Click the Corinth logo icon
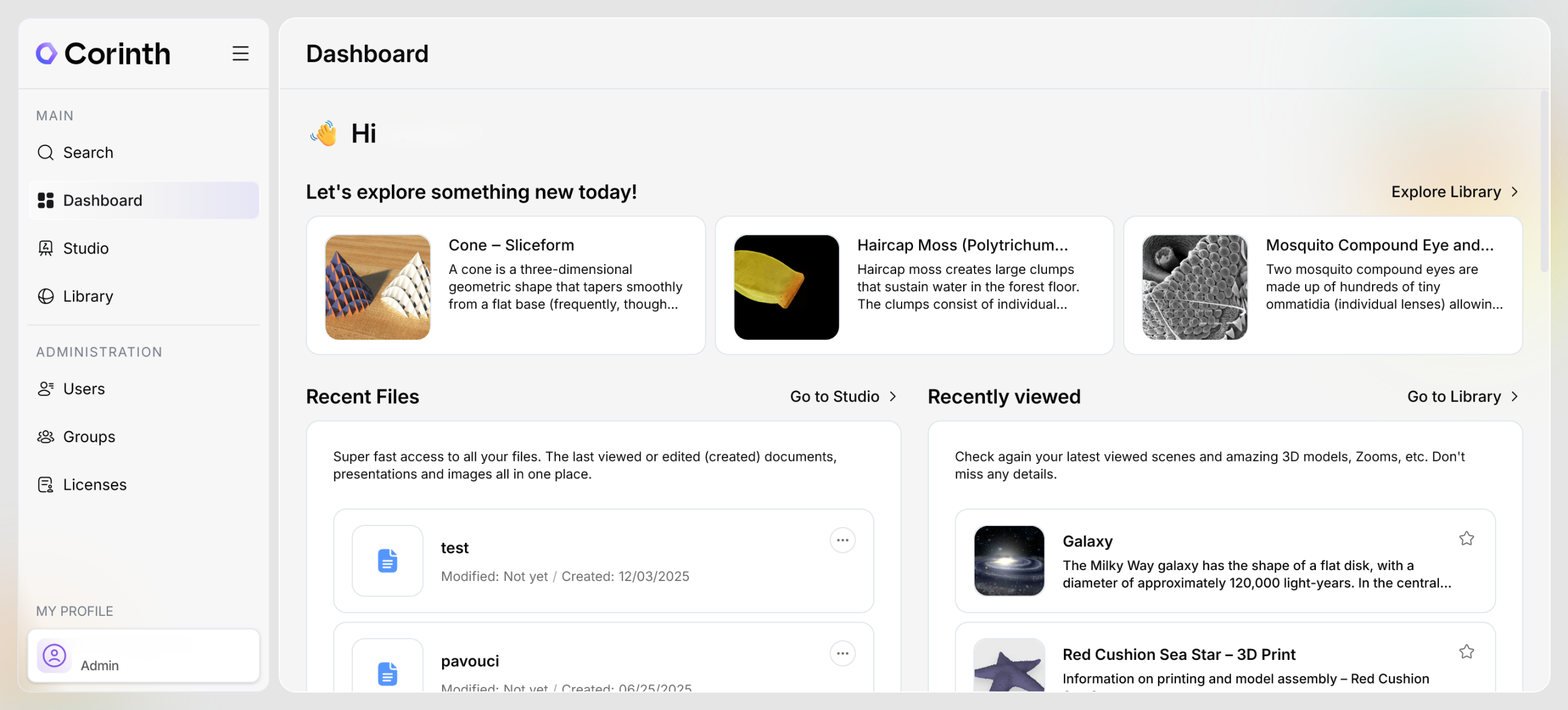Viewport: 1568px width, 710px height. (x=46, y=54)
